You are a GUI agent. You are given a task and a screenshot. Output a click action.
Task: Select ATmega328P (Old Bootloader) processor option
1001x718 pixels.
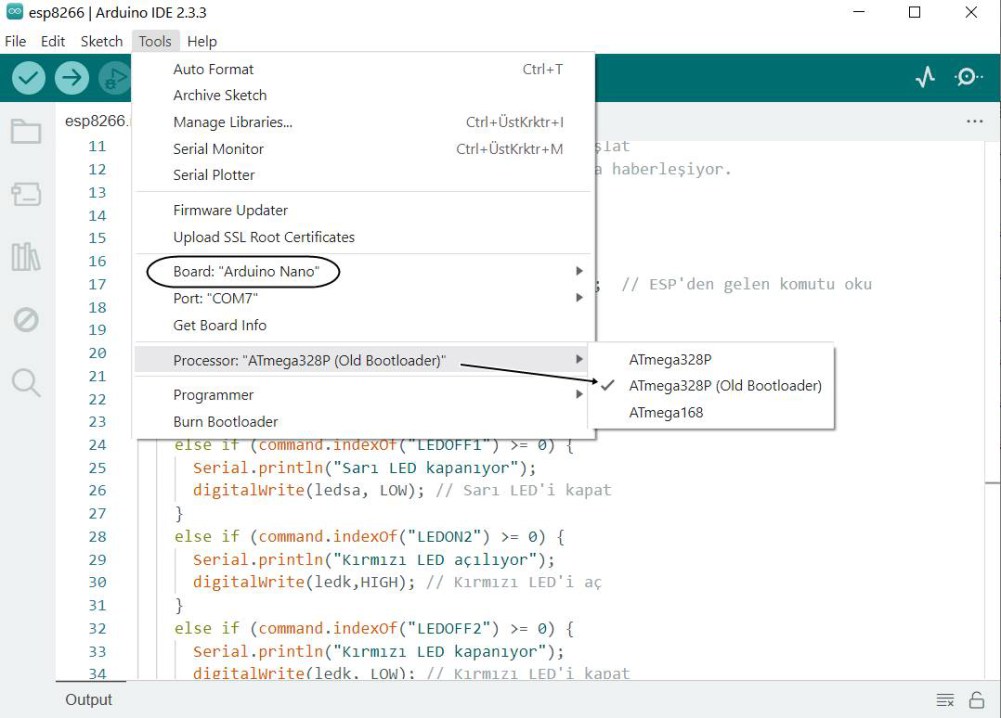[x=711, y=385]
